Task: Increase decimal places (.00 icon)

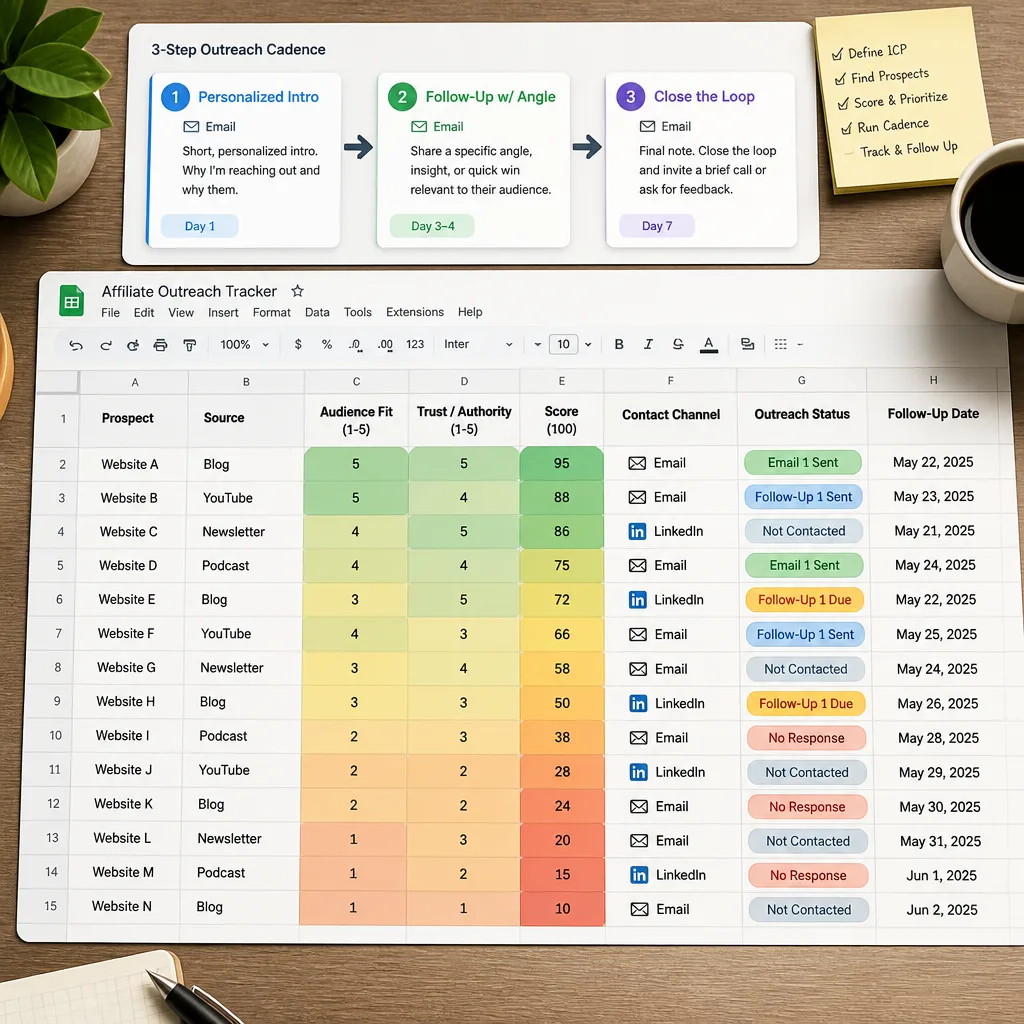Action: [x=385, y=345]
